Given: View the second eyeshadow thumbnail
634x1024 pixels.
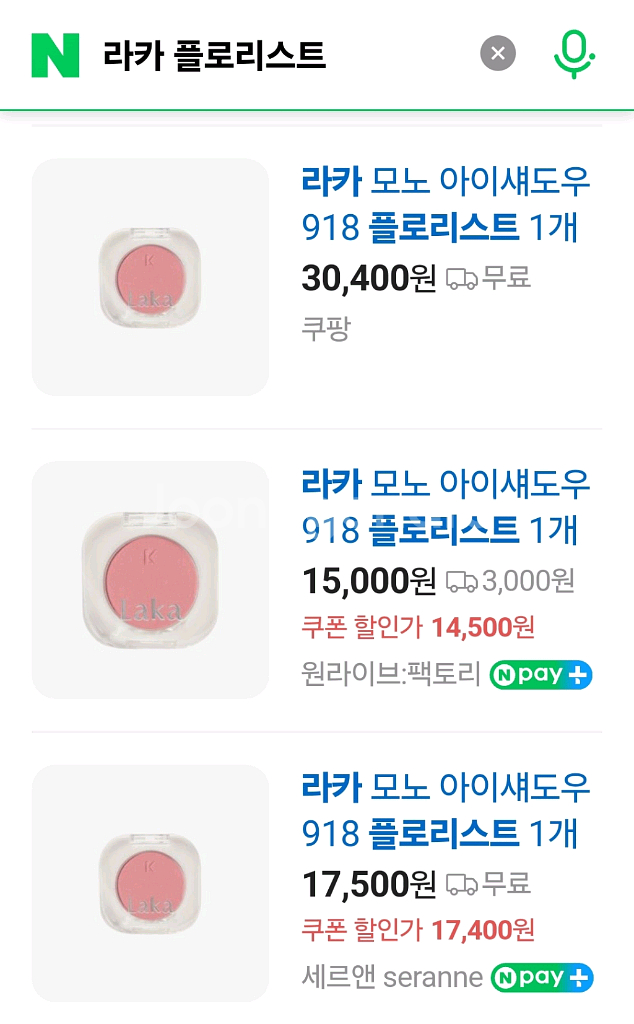Looking at the screenshot, I should click(150, 580).
